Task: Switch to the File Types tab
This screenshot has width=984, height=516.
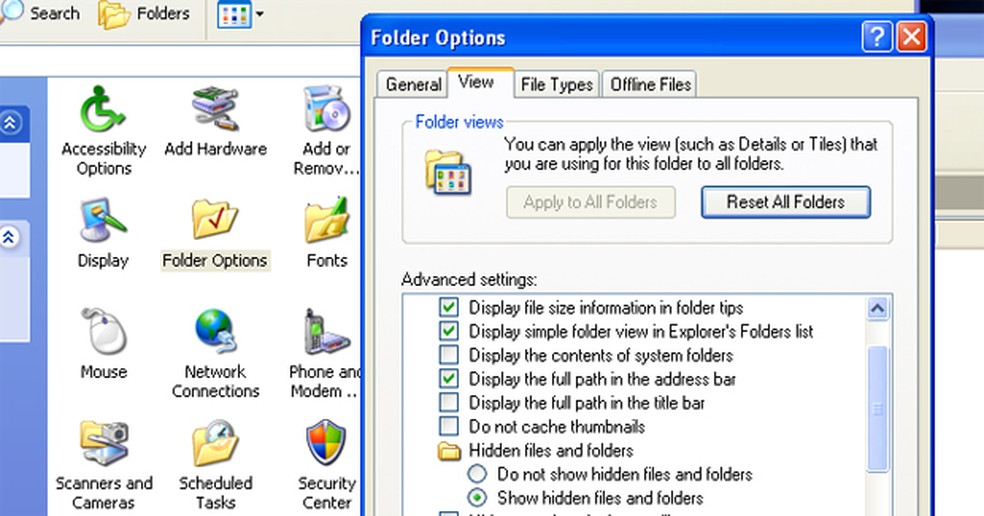Action: (x=557, y=84)
